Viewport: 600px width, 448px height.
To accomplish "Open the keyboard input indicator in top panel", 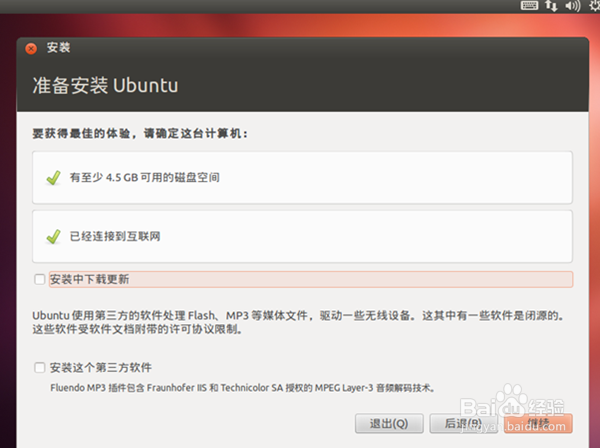I will pyautogui.click(x=530, y=5).
